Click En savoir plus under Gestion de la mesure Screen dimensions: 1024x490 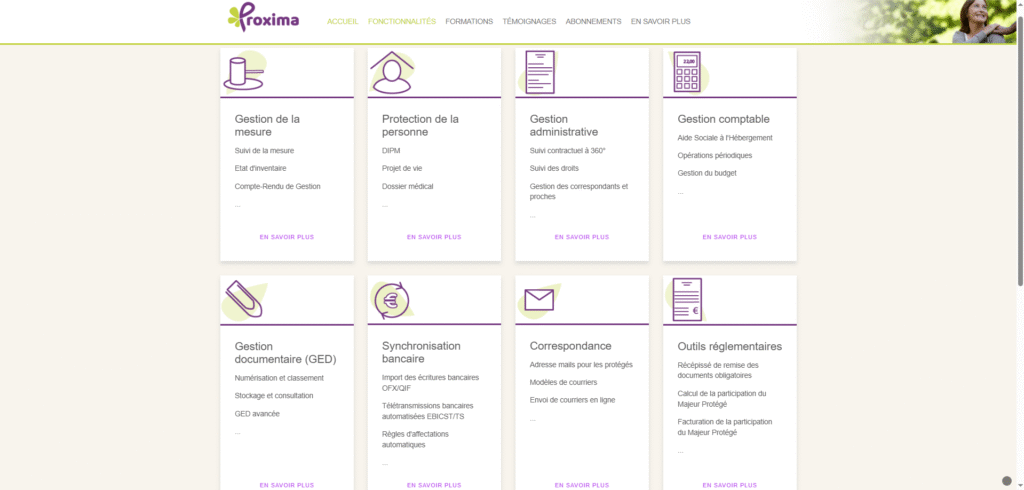(x=286, y=237)
